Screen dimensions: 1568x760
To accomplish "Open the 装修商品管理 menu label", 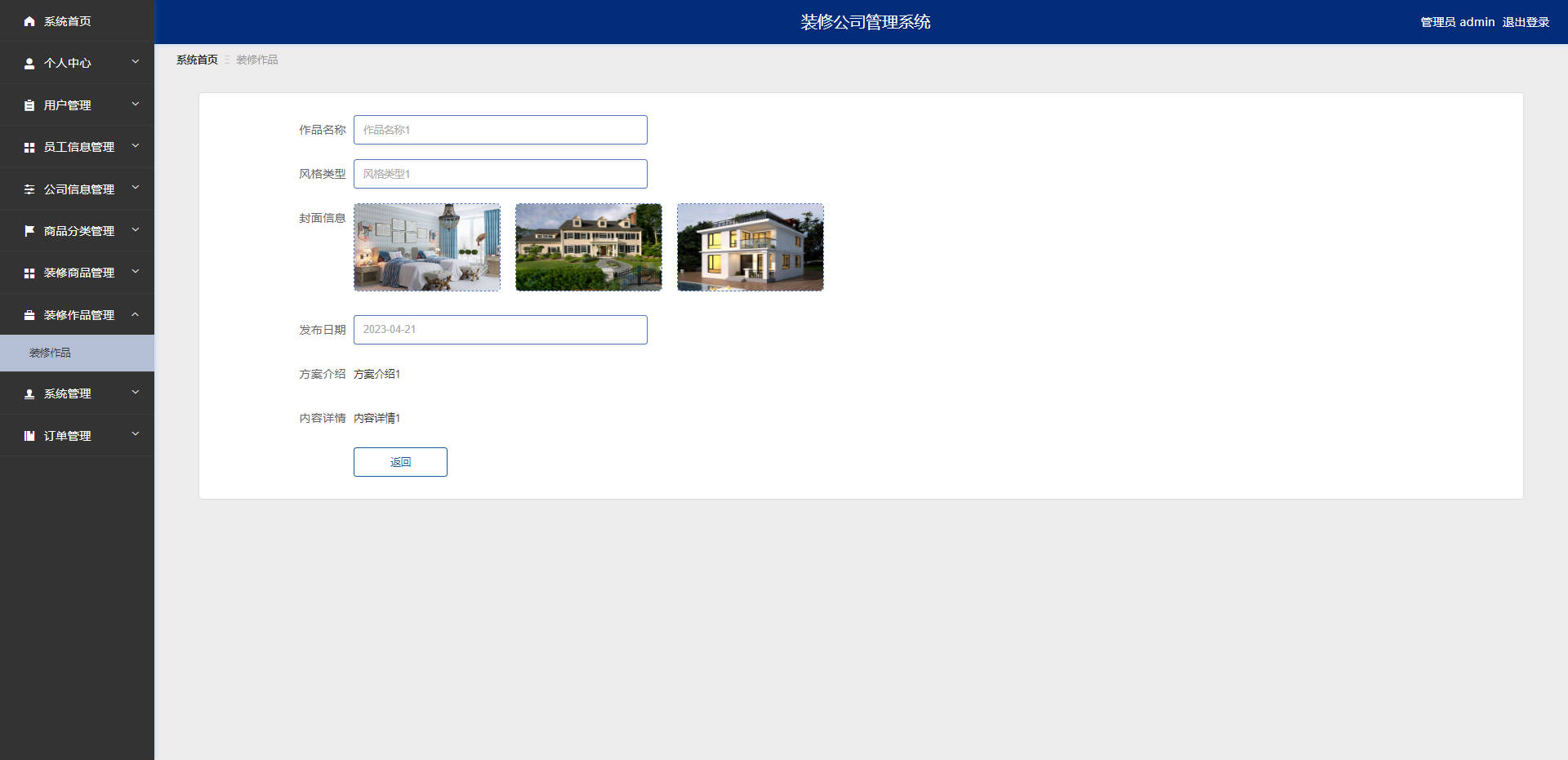I will click(79, 273).
